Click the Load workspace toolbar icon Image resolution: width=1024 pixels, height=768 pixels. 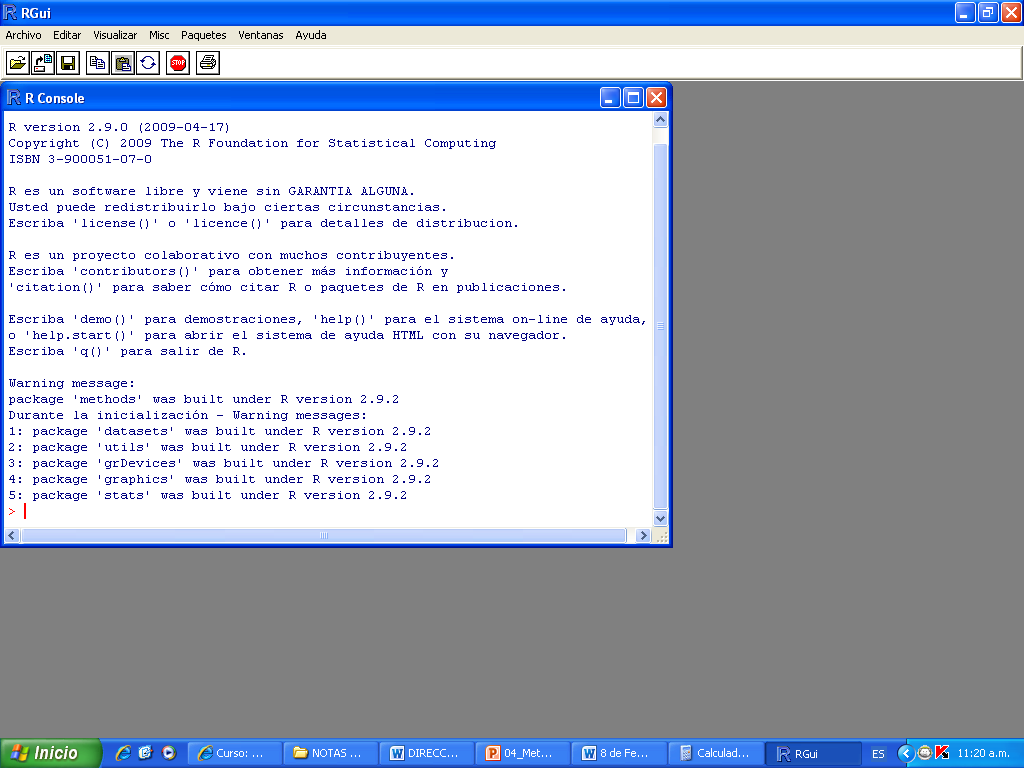click(43, 63)
